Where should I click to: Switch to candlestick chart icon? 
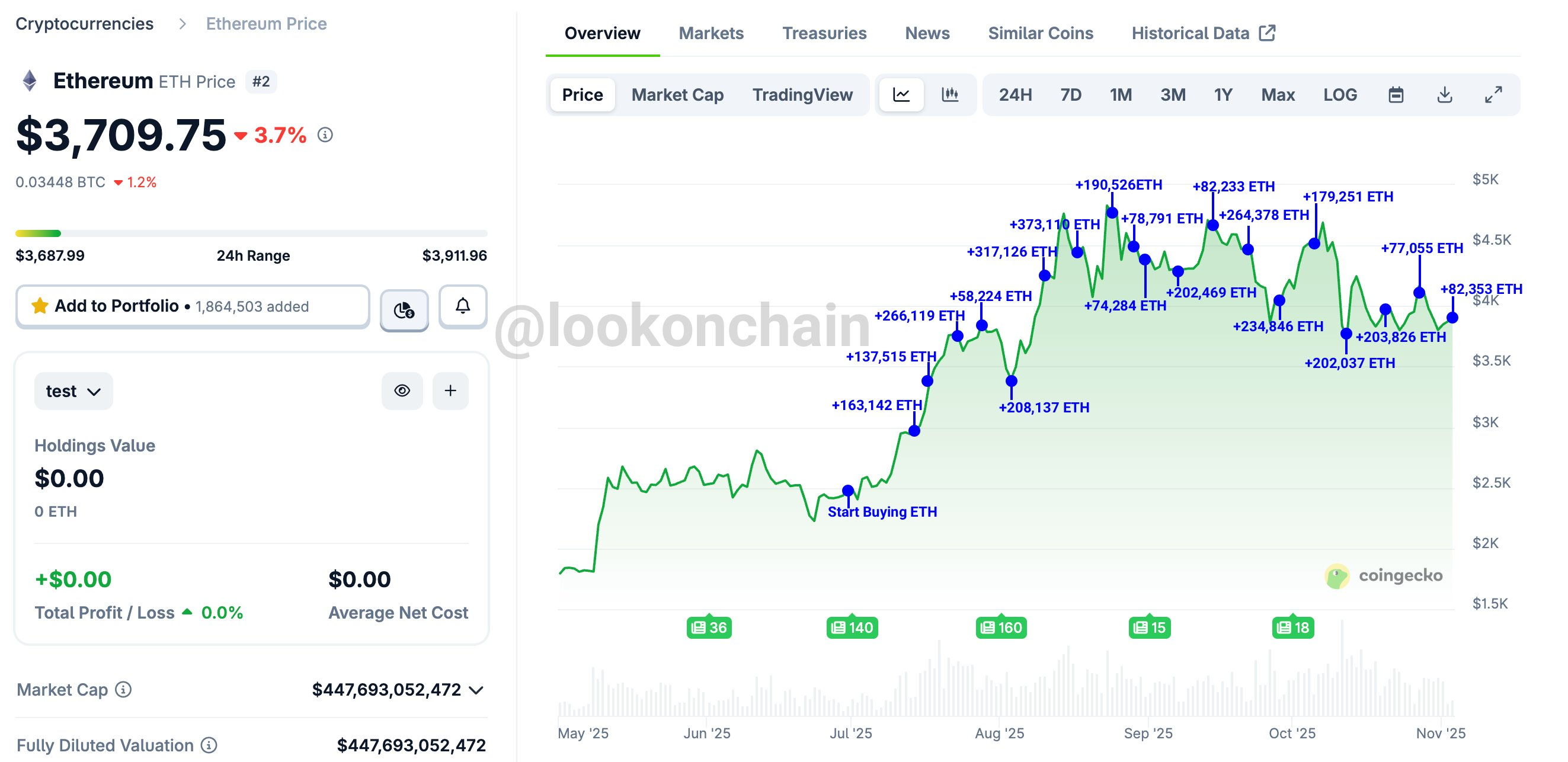coord(949,94)
